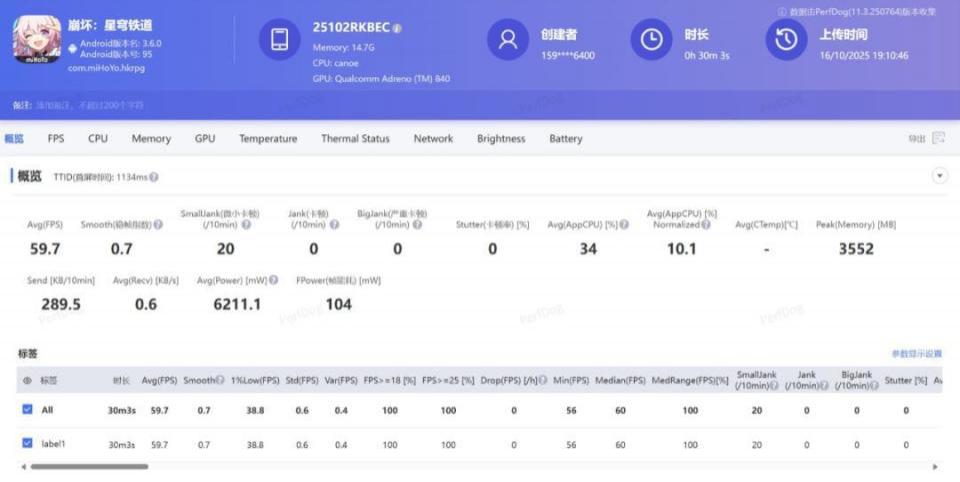Uncheck the All label checkbox
This screenshot has height=482, width=960.
click(x=27, y=409)
